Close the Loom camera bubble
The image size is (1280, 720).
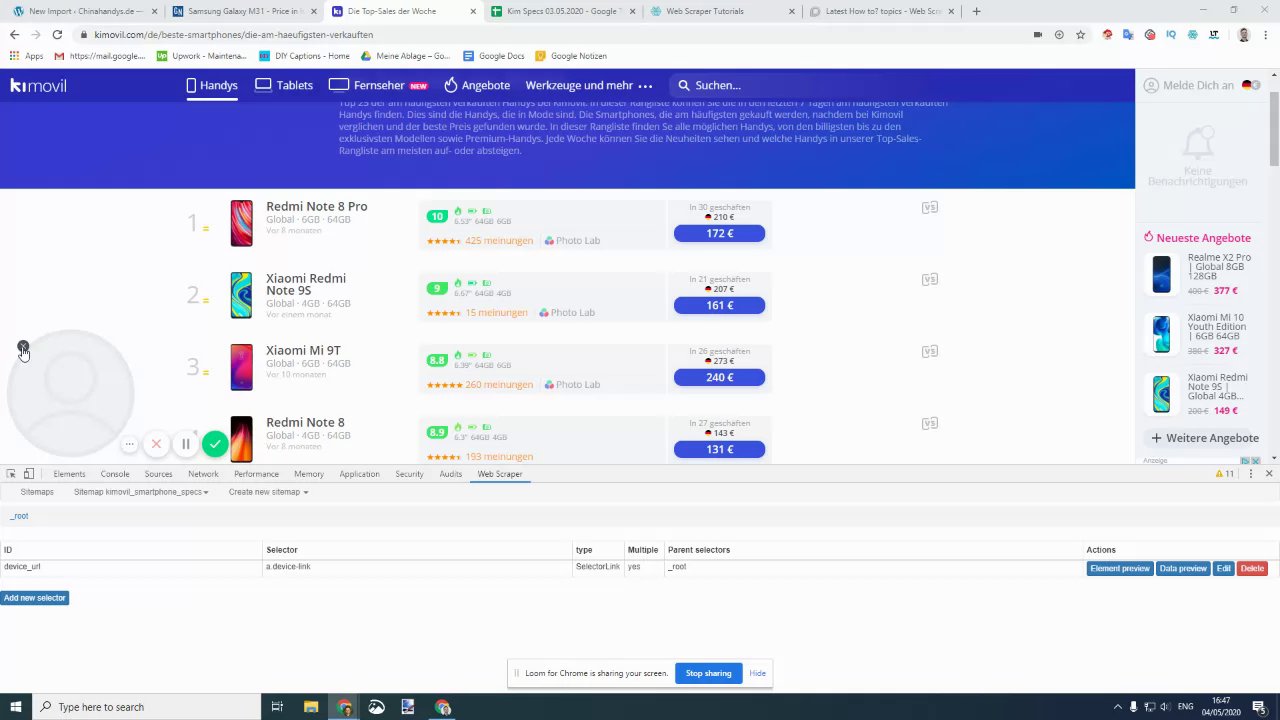click(22, 347)
